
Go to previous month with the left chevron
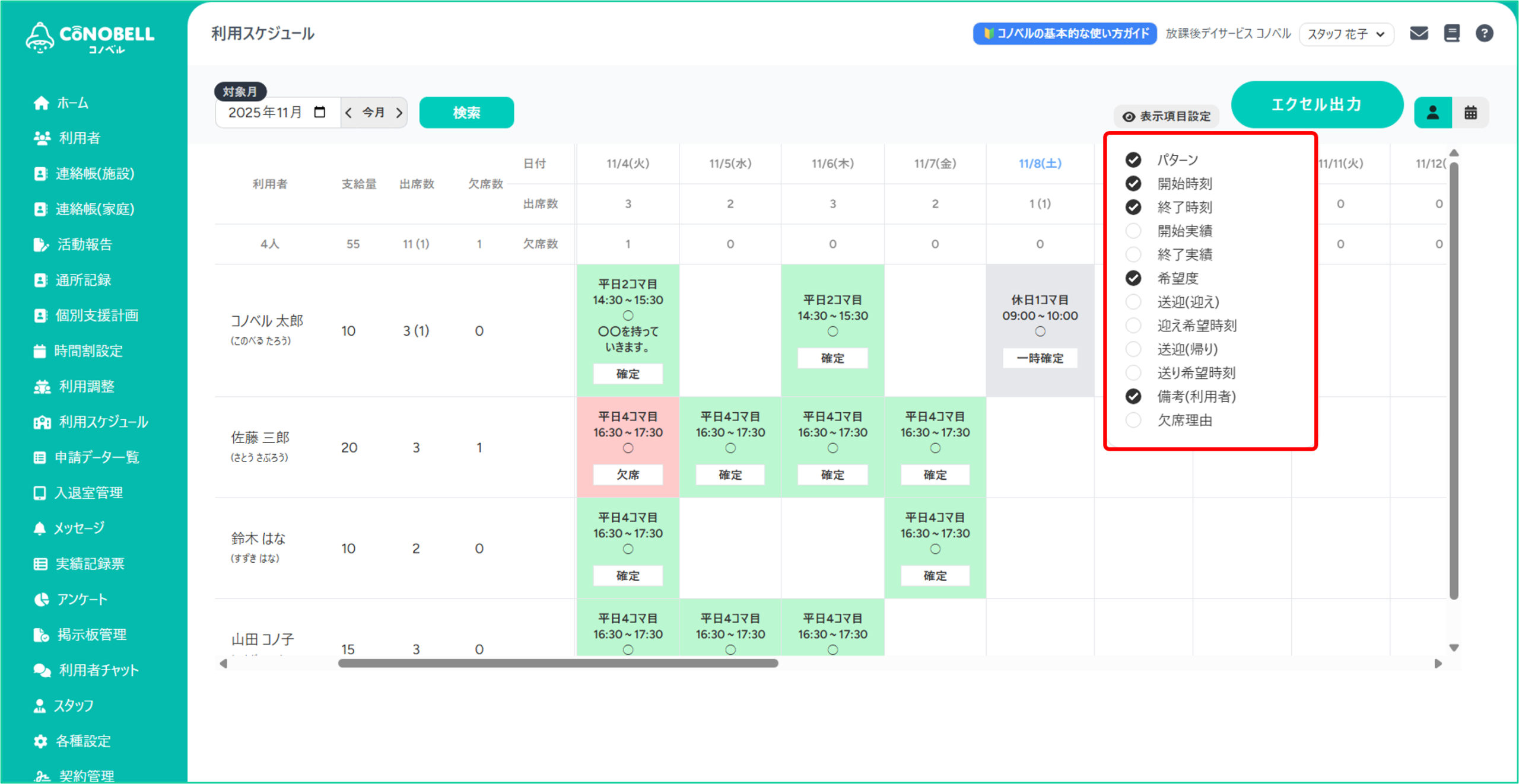[349, 113]
